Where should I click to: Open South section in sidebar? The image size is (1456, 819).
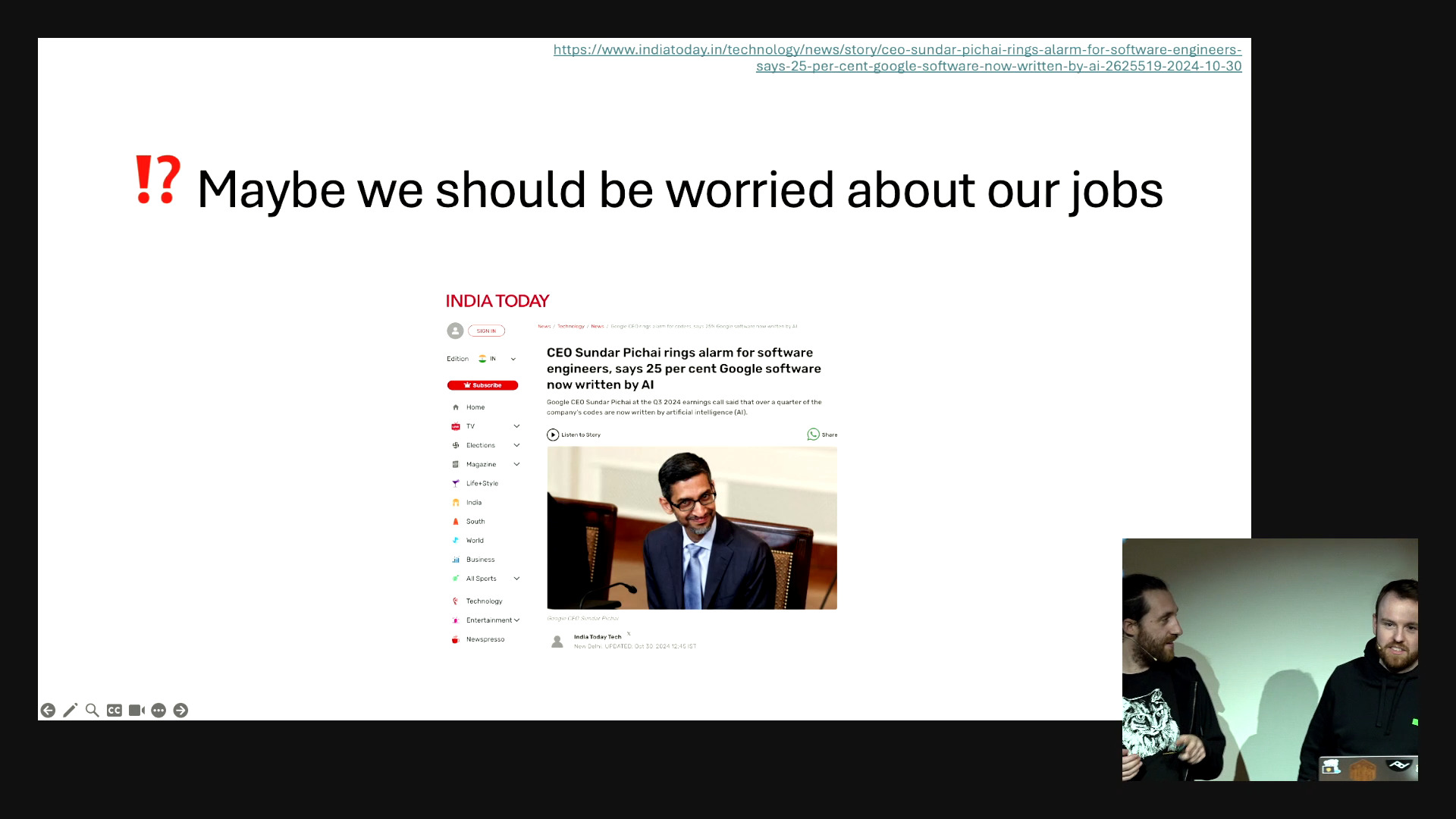pos(475,522)
